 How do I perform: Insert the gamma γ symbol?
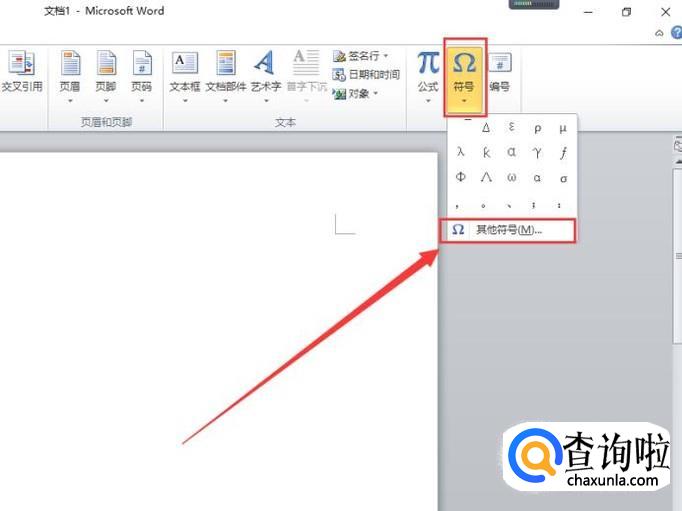pos(538,153)
